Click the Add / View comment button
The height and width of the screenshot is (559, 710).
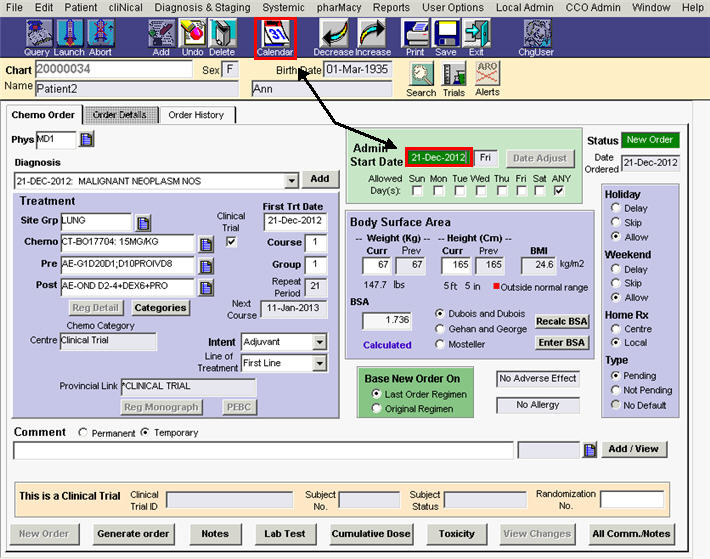(633, 449)
